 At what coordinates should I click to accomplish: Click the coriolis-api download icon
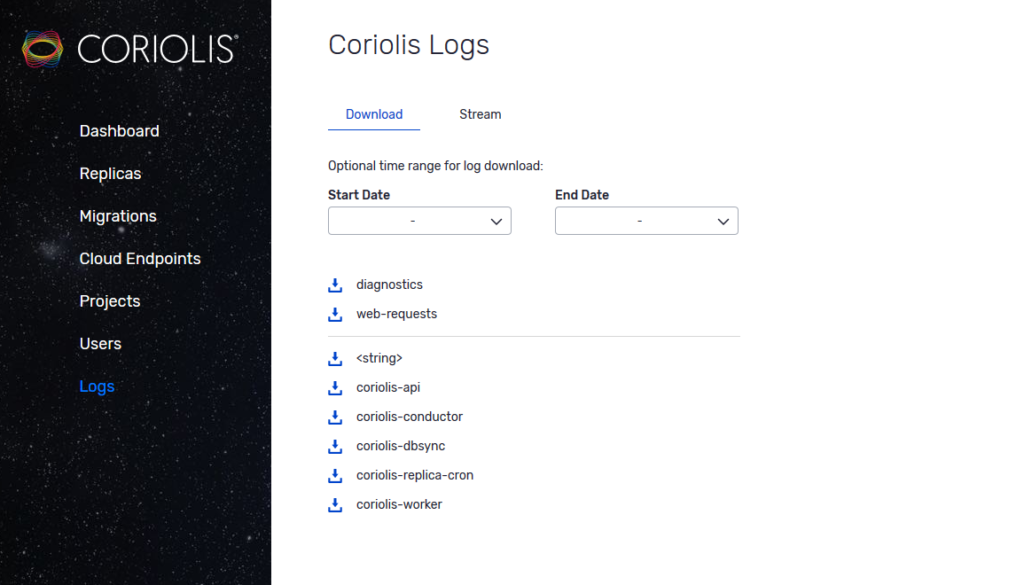[x=334, y=387]
